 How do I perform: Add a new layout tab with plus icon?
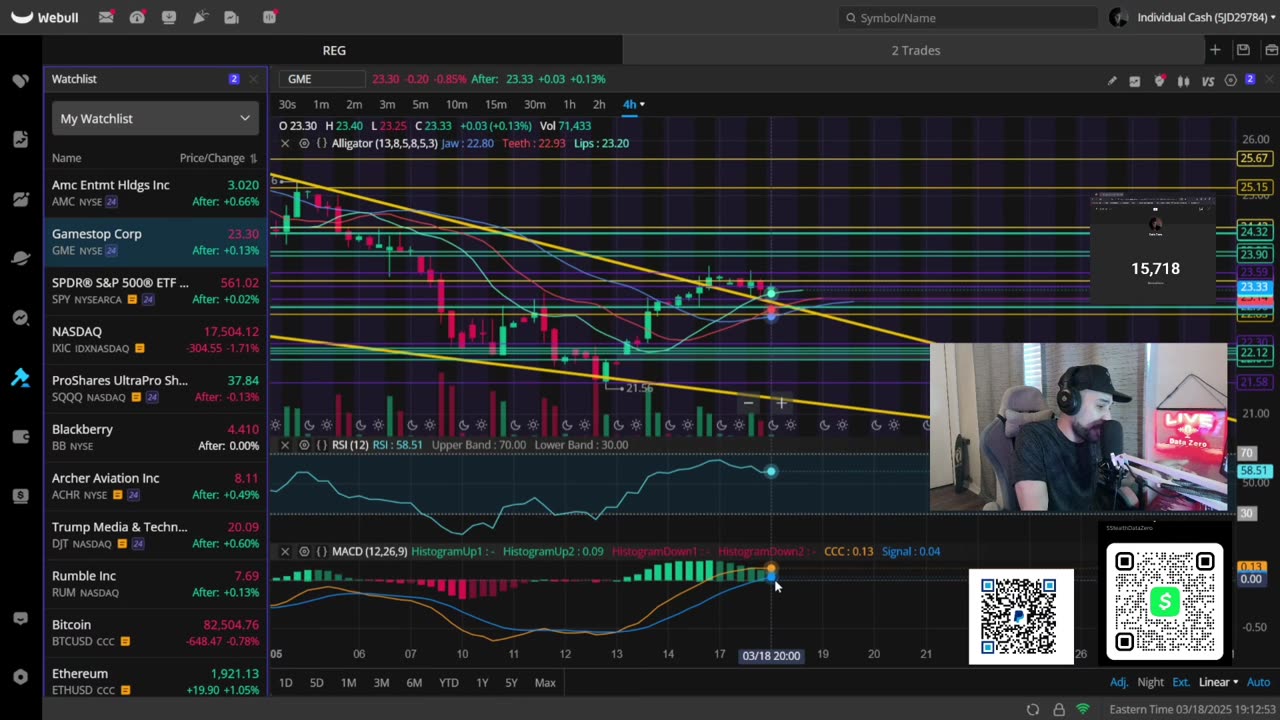(x=1215, y=50)
